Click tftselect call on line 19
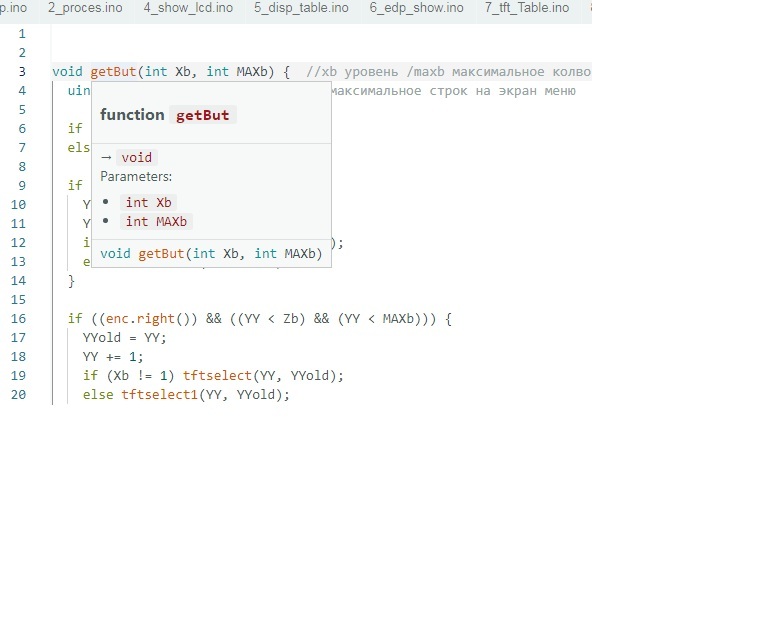784x640 pixels. 217,376
